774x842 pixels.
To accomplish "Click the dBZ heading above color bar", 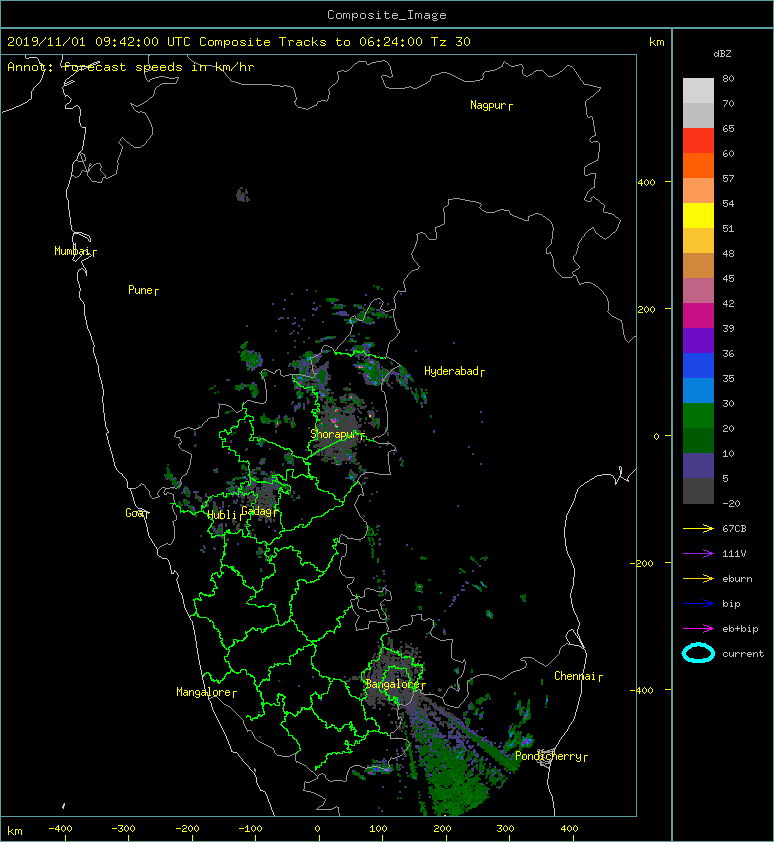I will [x=722, y=54].
